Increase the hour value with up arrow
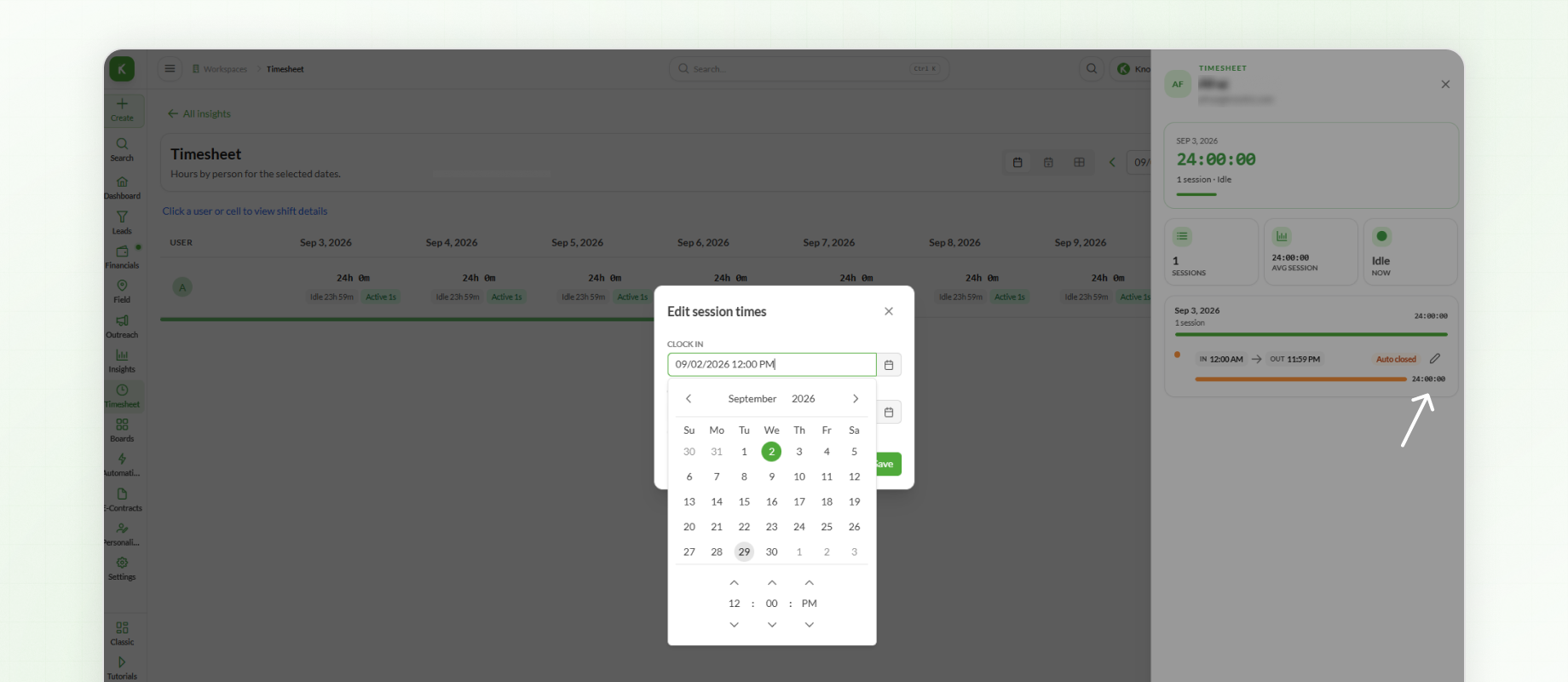The width and height of the screenshot is (1568, 682). pyautogui.click(x=735, y=583)
